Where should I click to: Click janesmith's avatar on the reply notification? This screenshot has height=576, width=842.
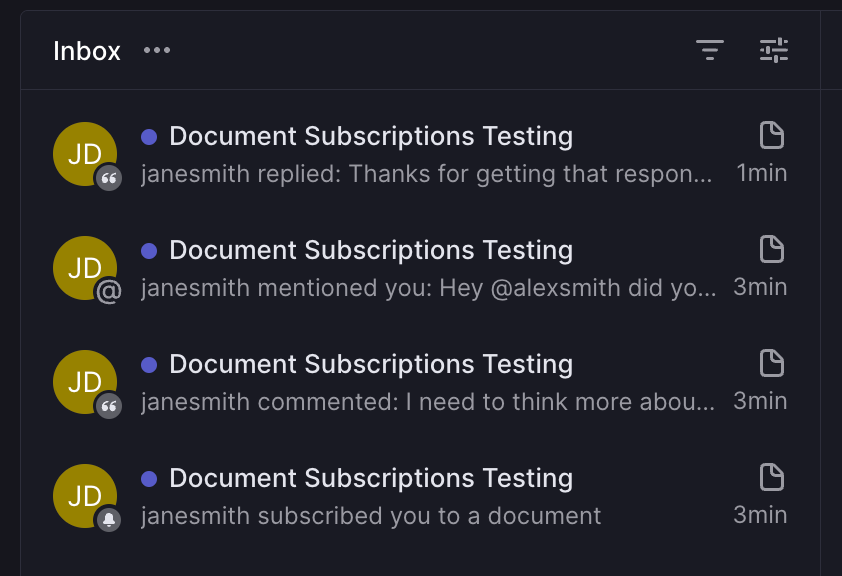coord(85,154)
